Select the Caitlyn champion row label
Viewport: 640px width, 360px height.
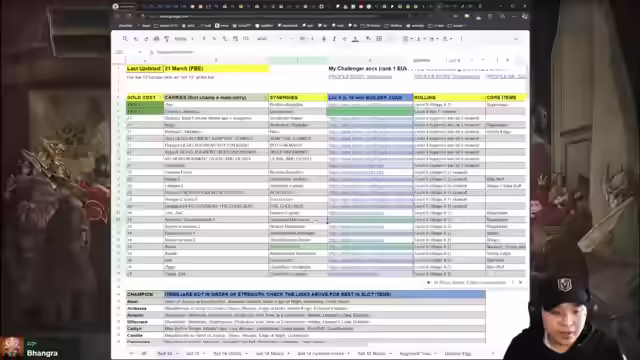145,329
